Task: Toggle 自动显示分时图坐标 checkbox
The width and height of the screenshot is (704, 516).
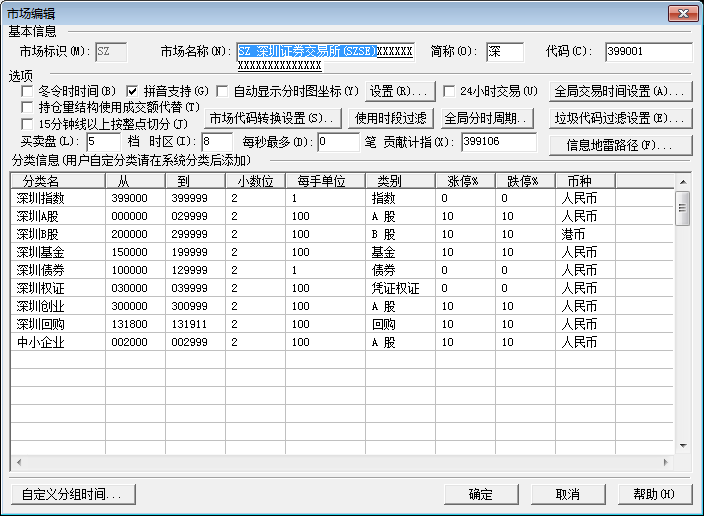Action: [222, 91]
